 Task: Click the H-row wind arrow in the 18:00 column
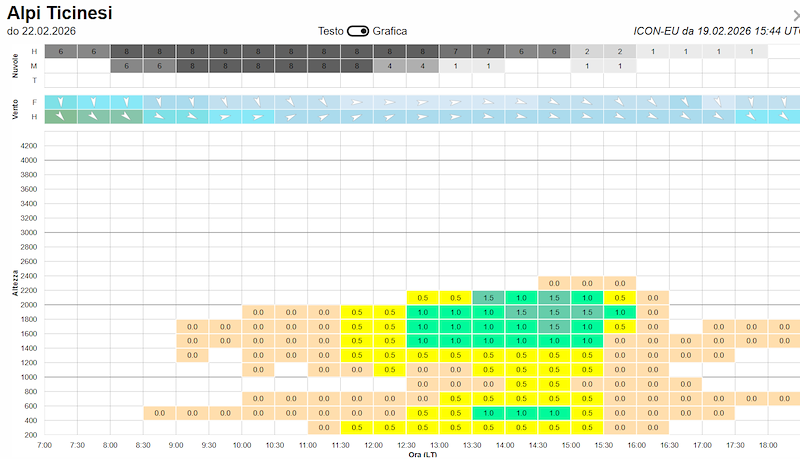(x=784, y=117)
